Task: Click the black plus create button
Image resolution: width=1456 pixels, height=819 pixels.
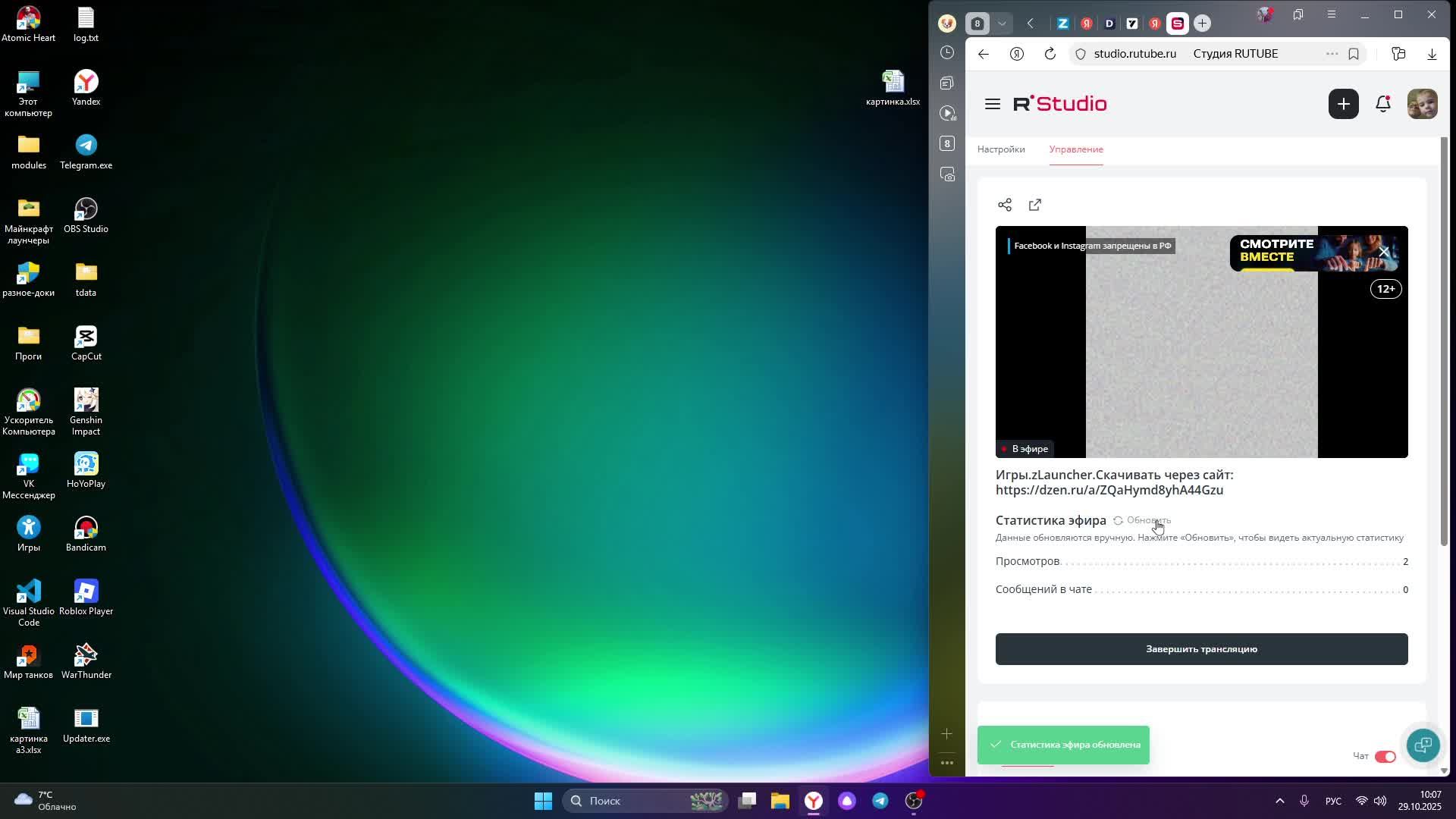Action: 1343,104
